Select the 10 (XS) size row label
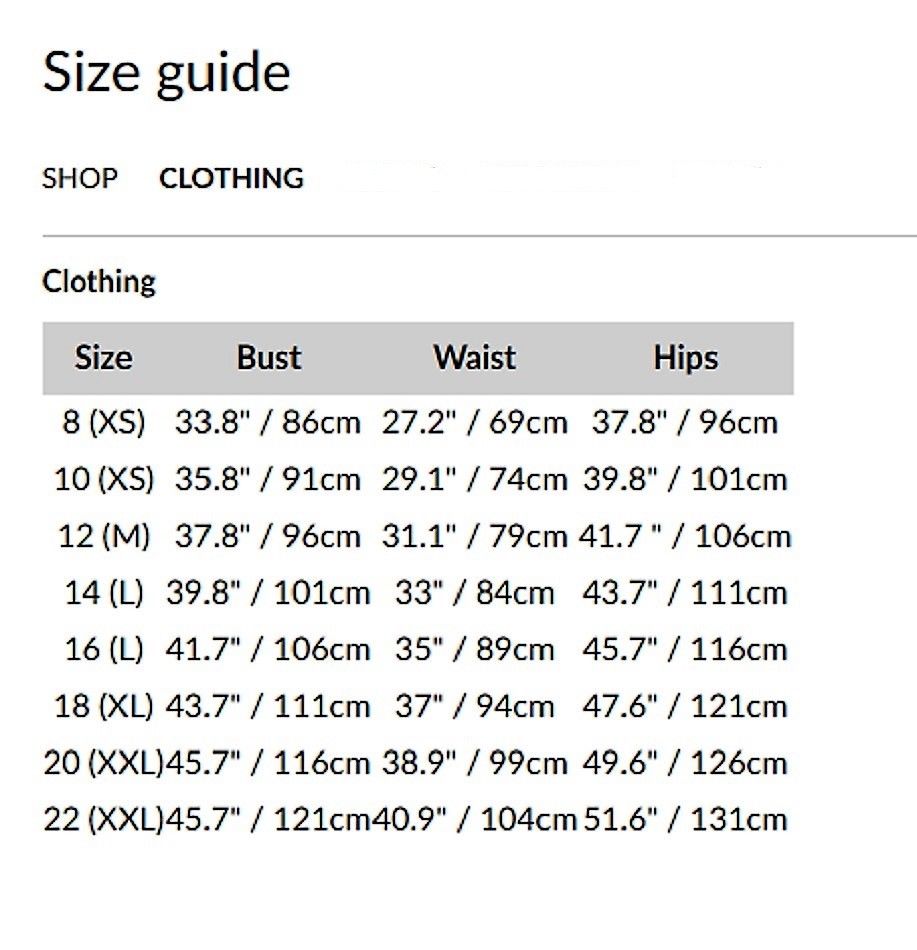 (x=103, y=480)
